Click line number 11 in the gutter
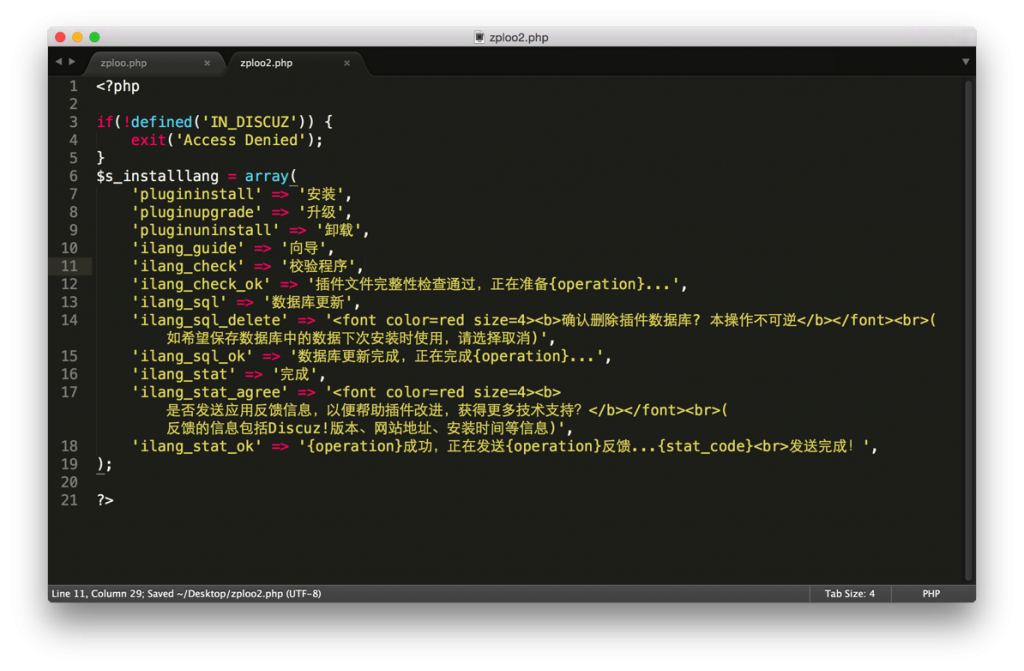Image resolution: width=1024 pixels, height=671 pixels. pyautogui.click(x=69, y=266)
